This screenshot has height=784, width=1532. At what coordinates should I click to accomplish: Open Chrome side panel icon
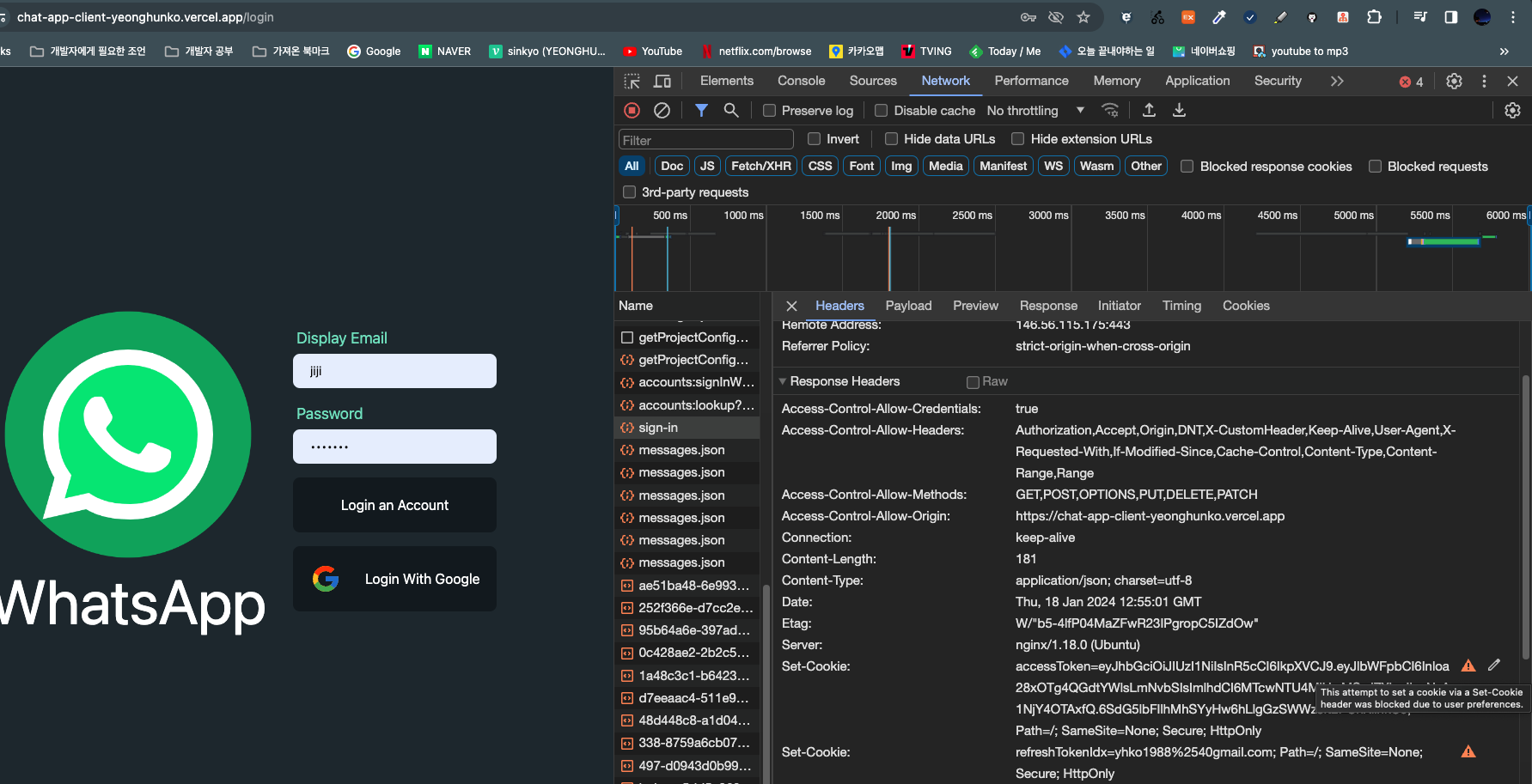coord(1451,17)
